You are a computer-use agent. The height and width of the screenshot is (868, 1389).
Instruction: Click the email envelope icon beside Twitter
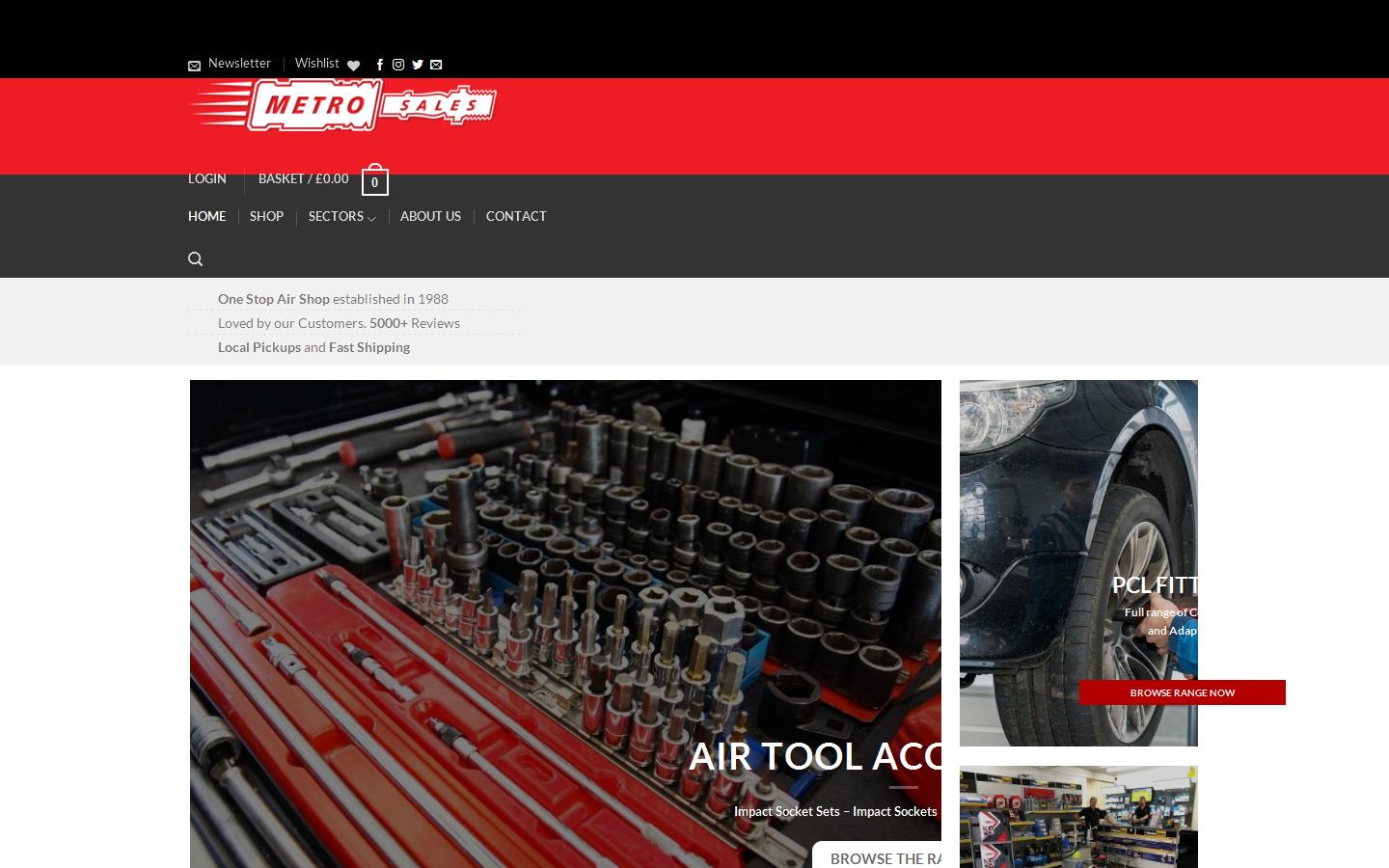pos(436,65)
